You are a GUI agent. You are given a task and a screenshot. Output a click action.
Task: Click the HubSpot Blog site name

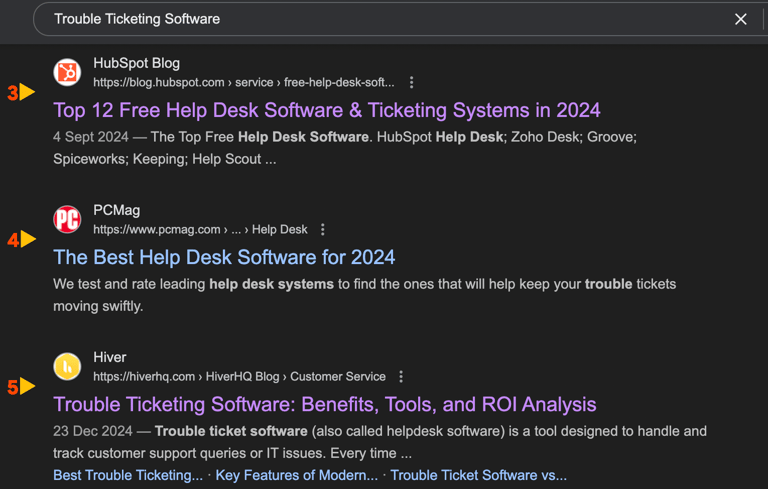[137, 63]
